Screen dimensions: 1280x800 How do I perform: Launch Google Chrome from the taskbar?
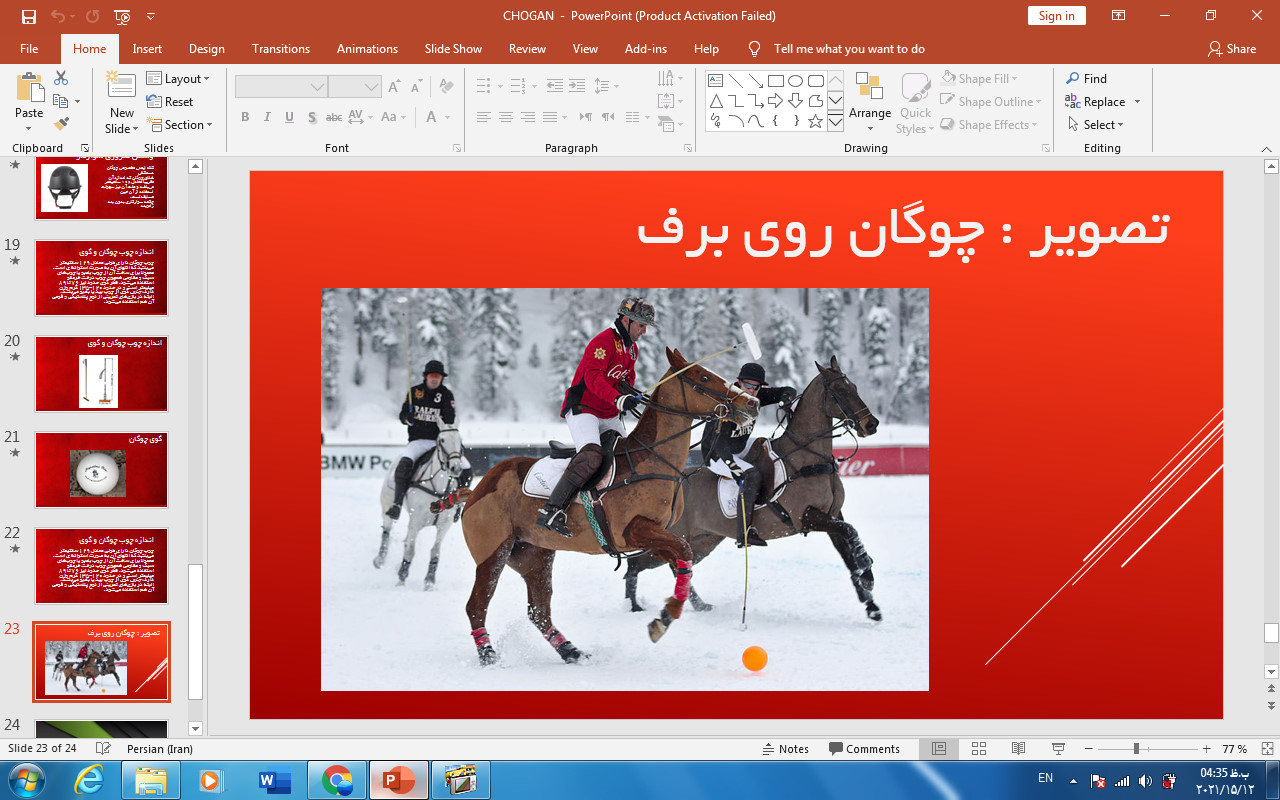pos(337,780)
